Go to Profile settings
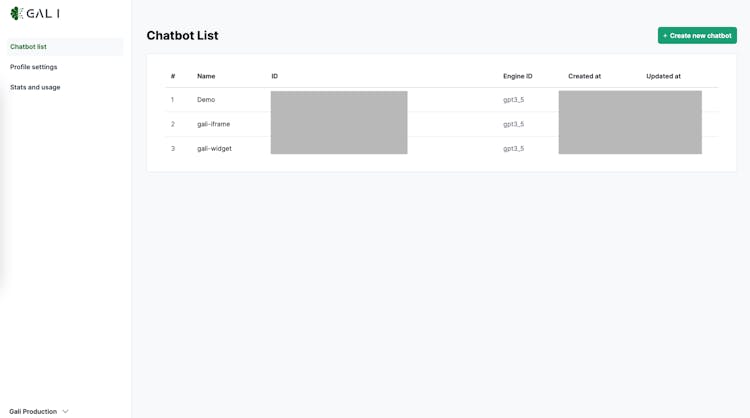The height and width of the screenshot is (418, 750). [34, 67]
